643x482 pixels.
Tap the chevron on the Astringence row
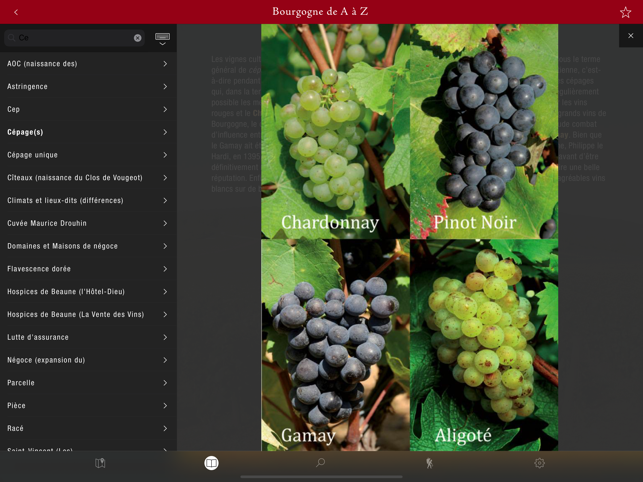(x=165, y=87)
